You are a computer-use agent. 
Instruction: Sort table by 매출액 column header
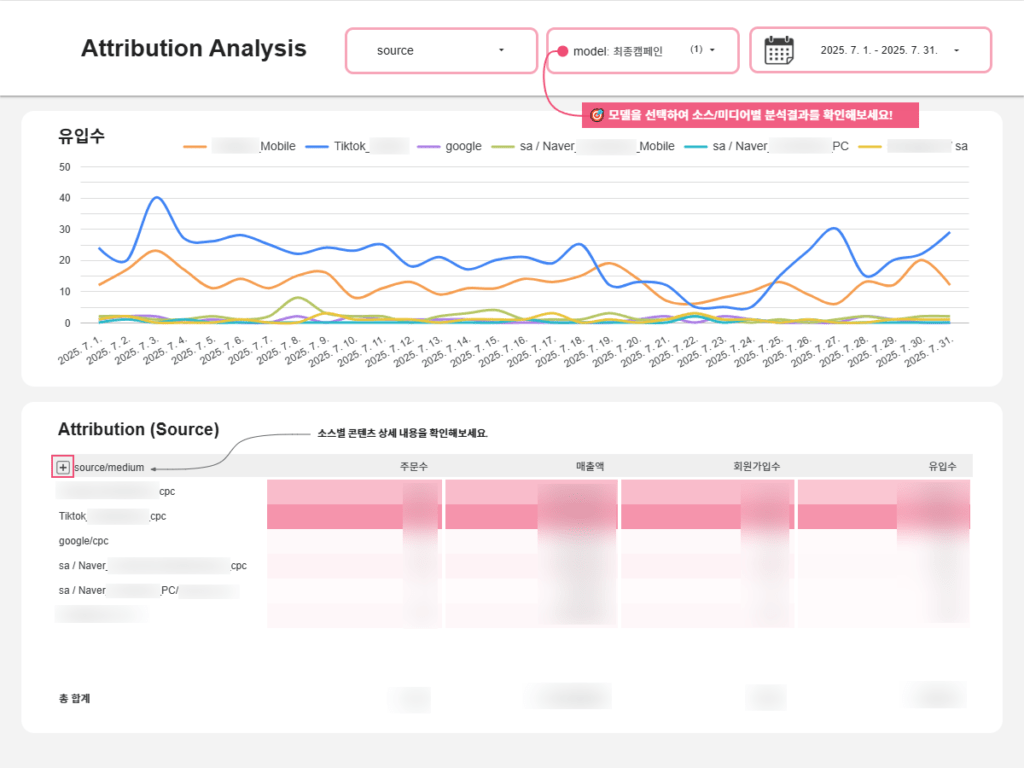pyautogui.click(x=592, y=466)
